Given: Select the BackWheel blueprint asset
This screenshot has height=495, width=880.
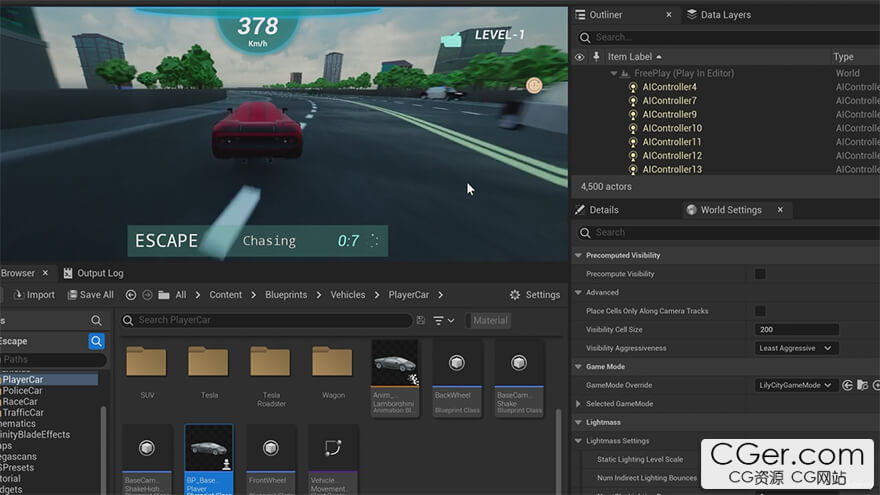Looking at the screenshot, I should pyautogui.click(x=457, y=378).
